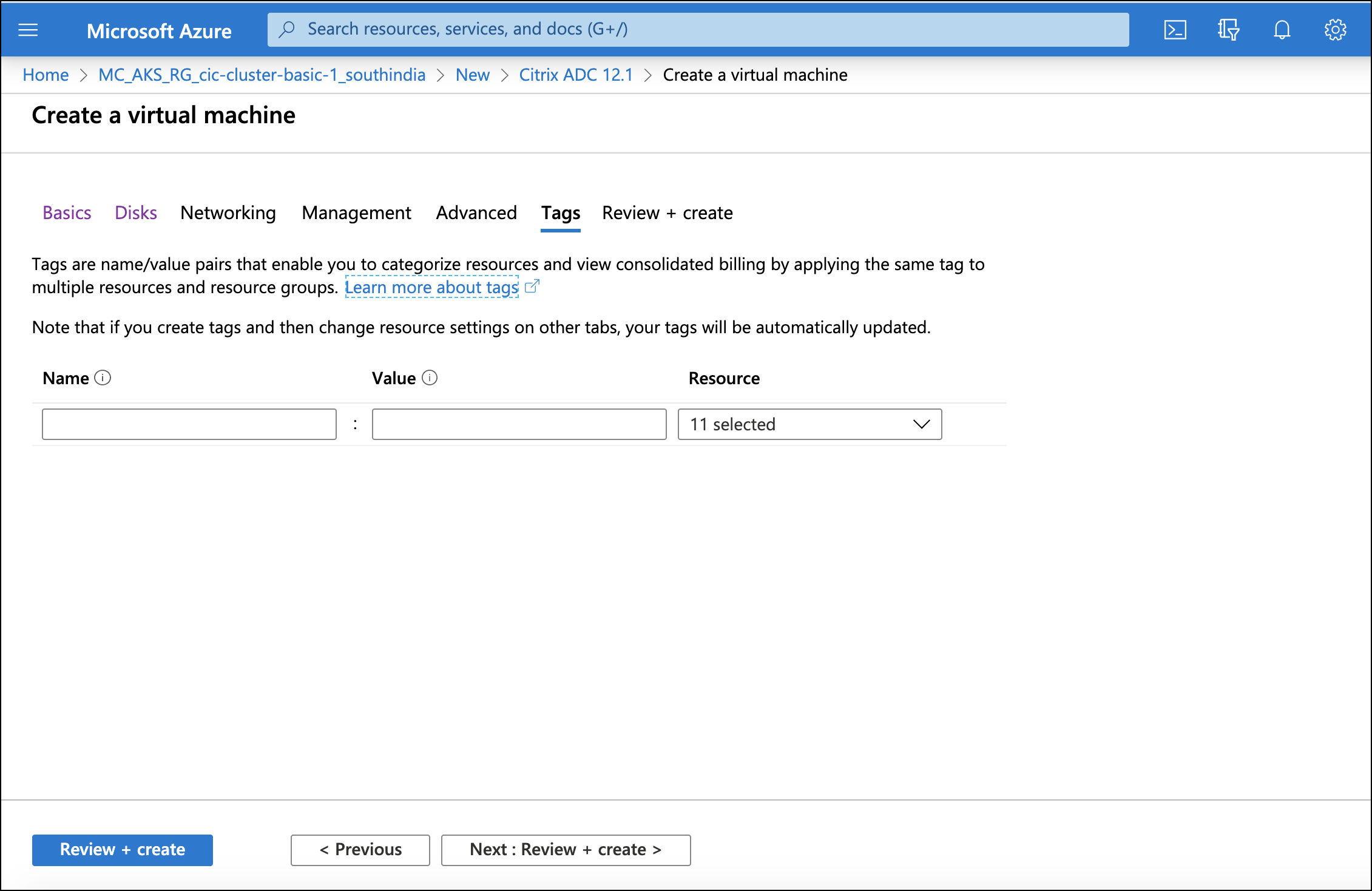Click the Management tab on the form
The height and width of the screenshot is (891, 1372).
click(328, 212)
